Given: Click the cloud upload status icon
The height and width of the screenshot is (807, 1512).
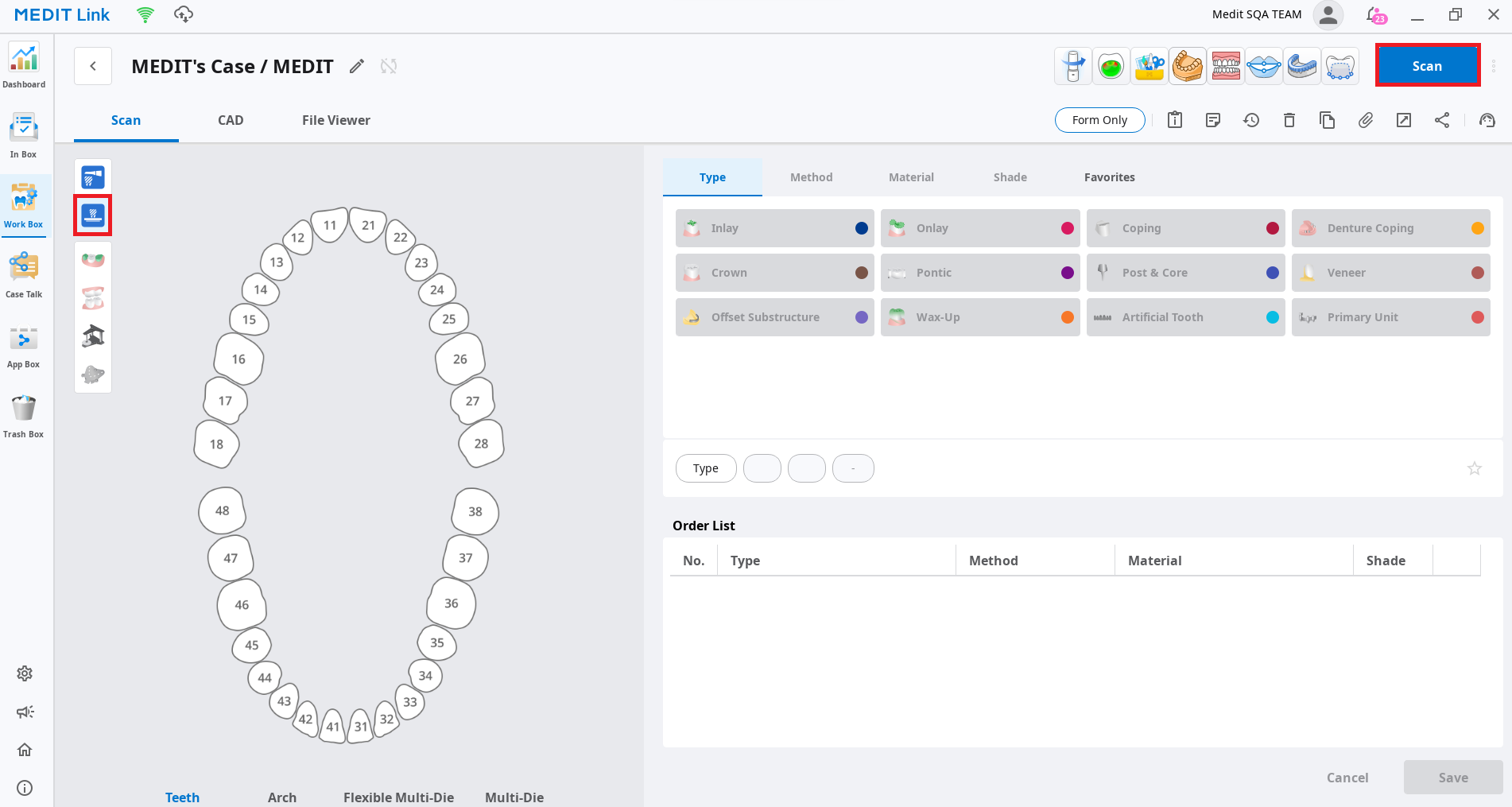Looking at the screenshot, I should [x=184, y=14].
